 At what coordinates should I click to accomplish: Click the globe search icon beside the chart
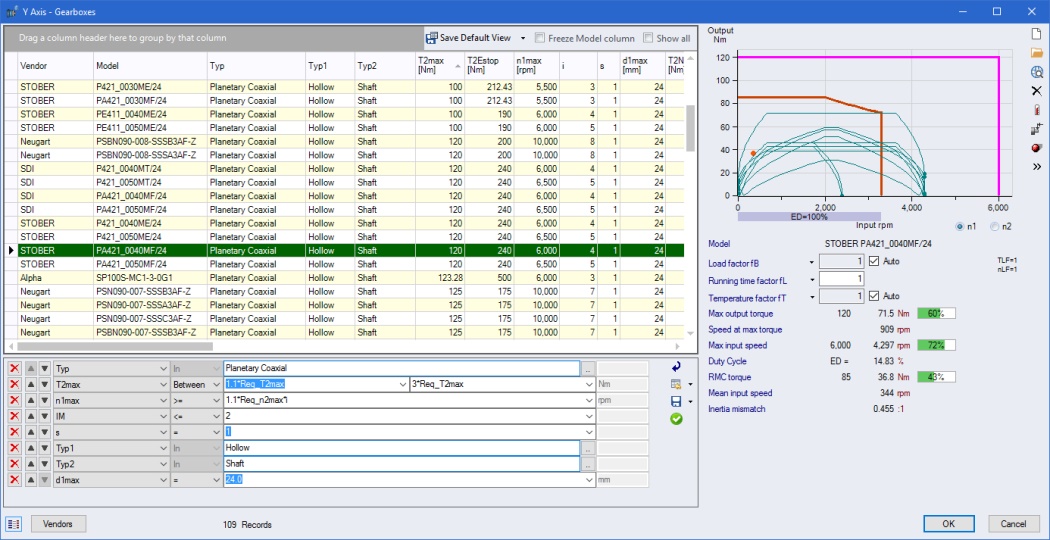[x=1036, y=72]
